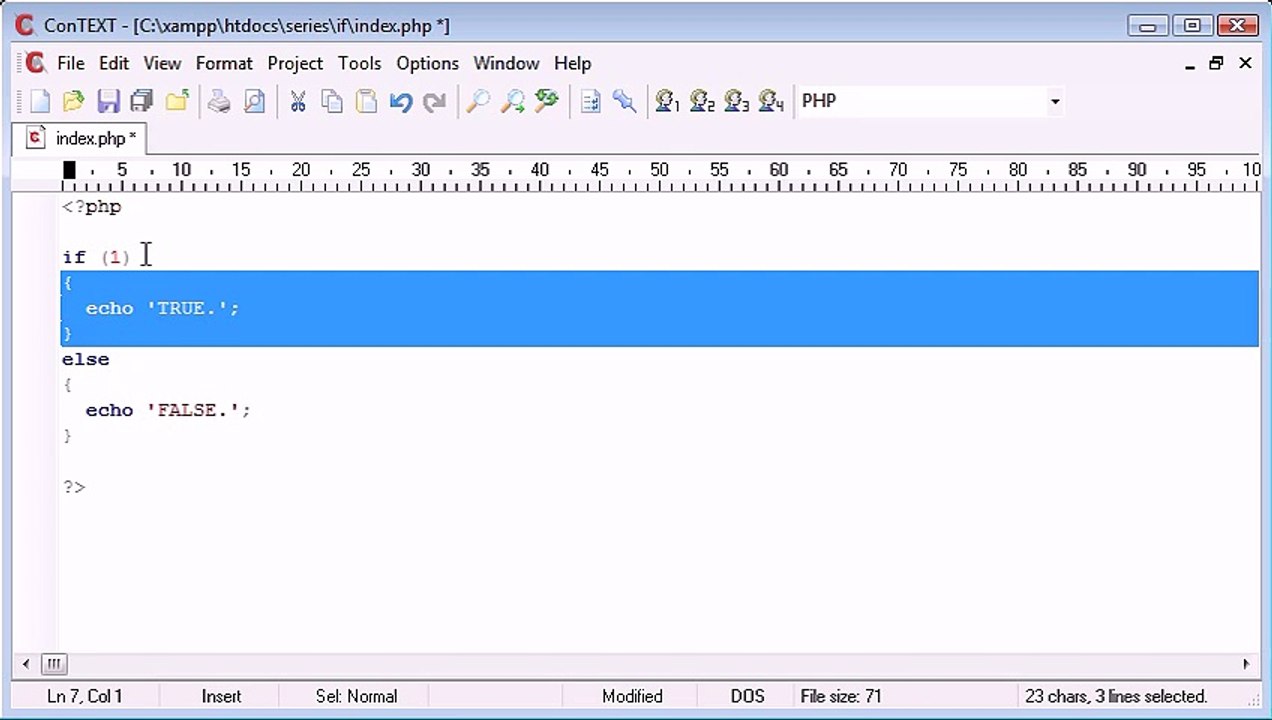
Task: Click the 'Sel: Normal' status panel
Action: coord(356,696)
